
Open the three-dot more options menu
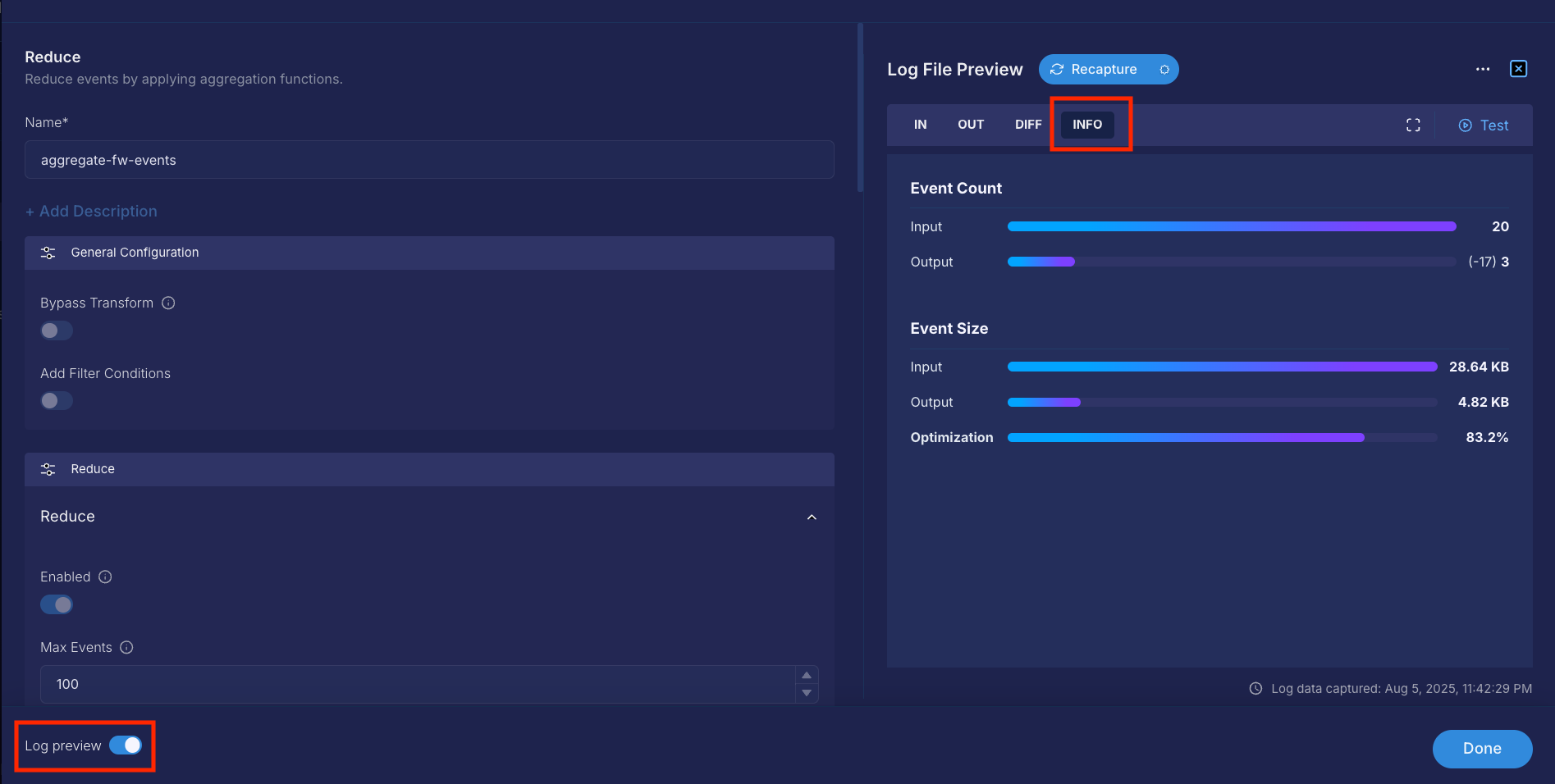click(x=1482, y=70)
